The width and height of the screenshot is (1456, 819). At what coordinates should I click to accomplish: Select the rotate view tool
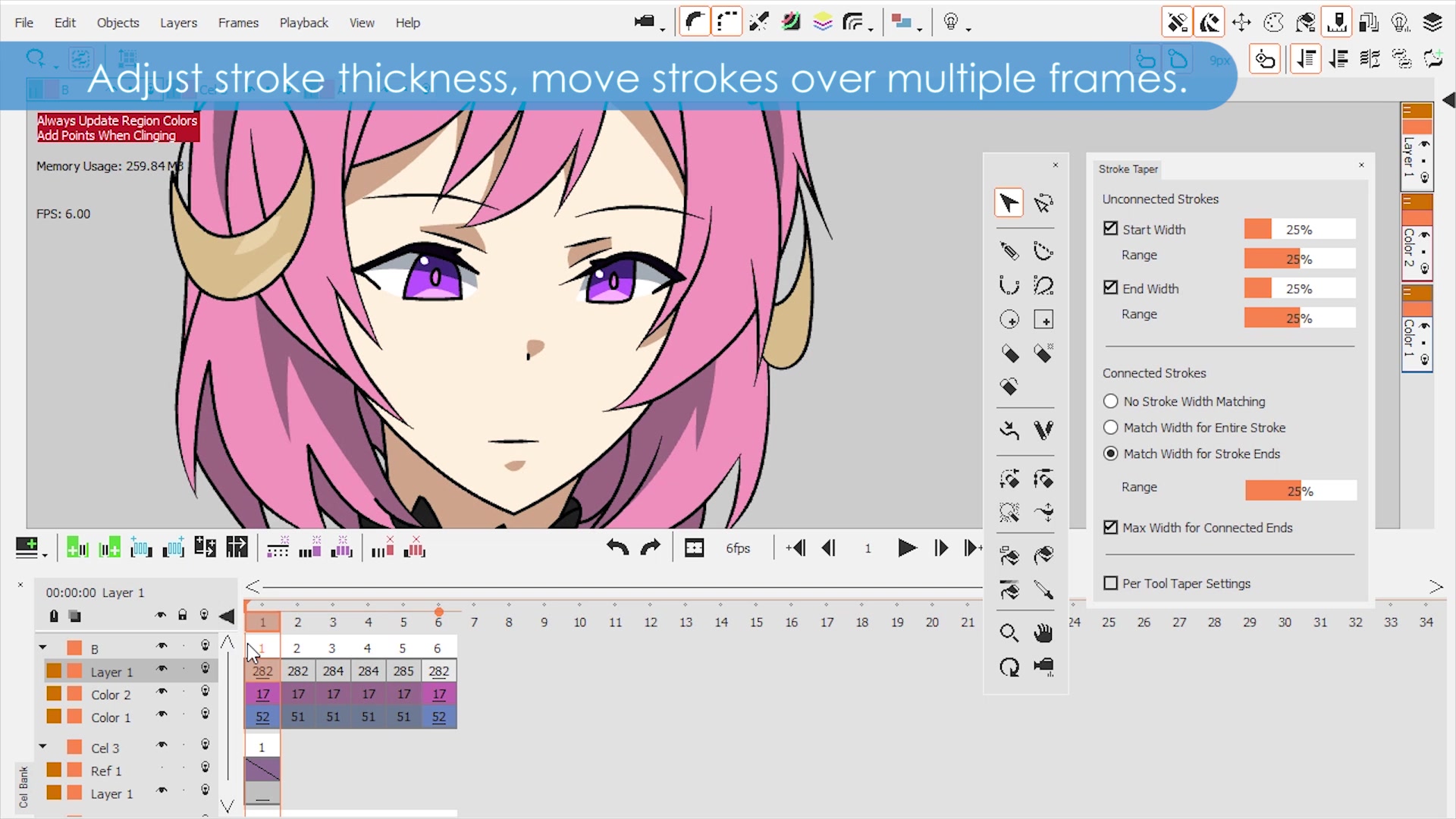[1009, 667]
